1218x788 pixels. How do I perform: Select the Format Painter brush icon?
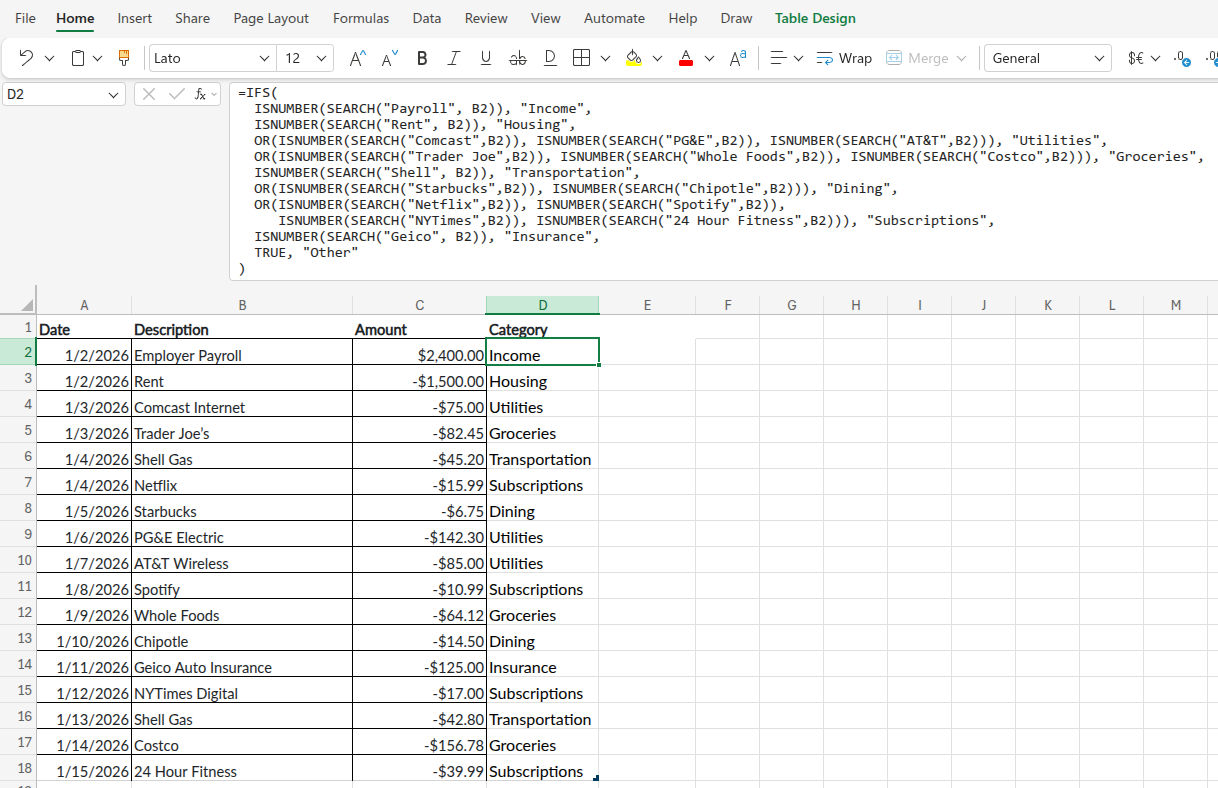coord(125,58)
